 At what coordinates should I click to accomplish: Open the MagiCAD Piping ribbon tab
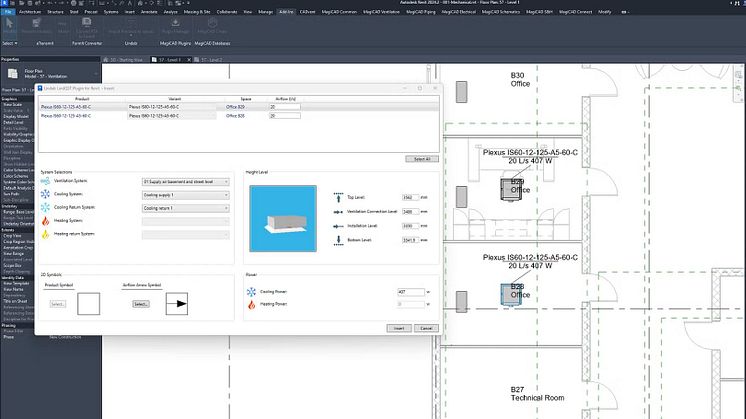421,11
